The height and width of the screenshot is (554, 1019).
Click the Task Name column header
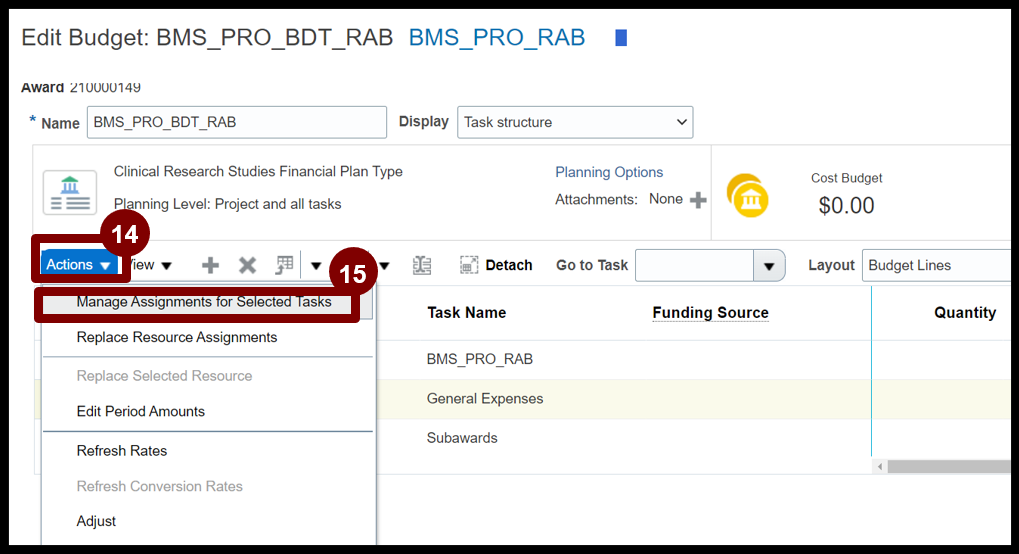[467, 313]
